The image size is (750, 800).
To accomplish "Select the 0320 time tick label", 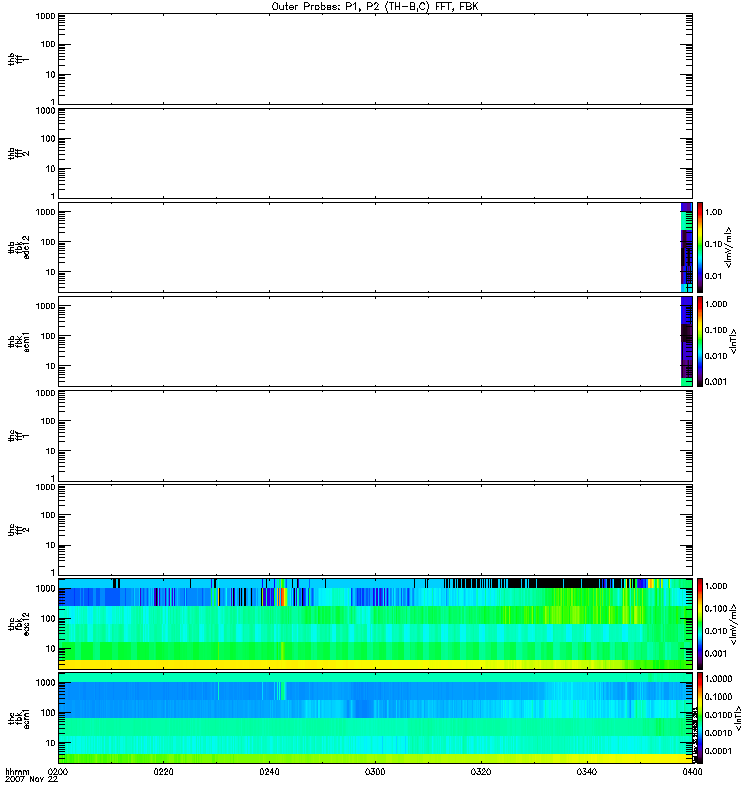I will pyautogui.click(x=481, y=772).
